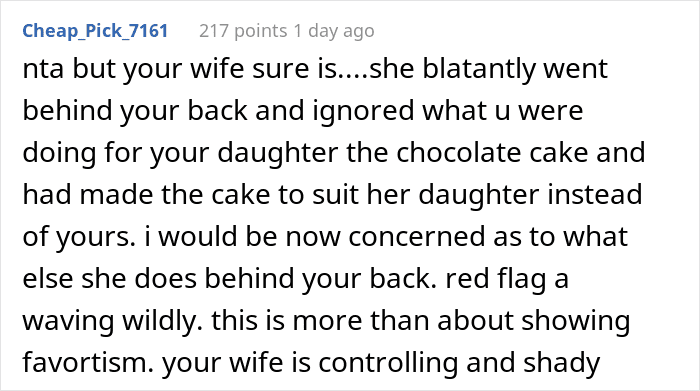Click the word 'ignored' in second line
Image resolution: width=700 pixels, height=391 pixels.
point(363,111)
